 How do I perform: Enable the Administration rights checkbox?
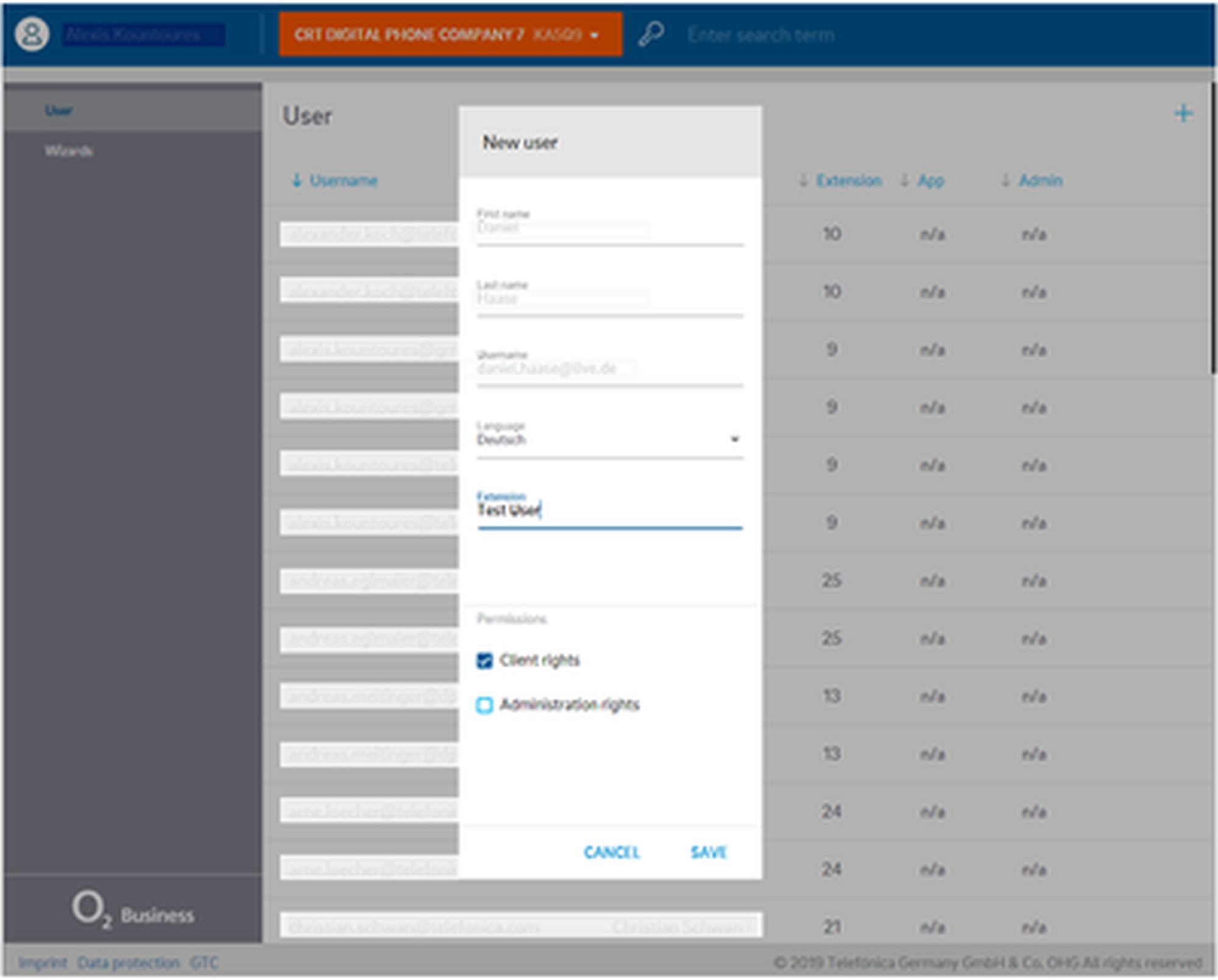485,705
